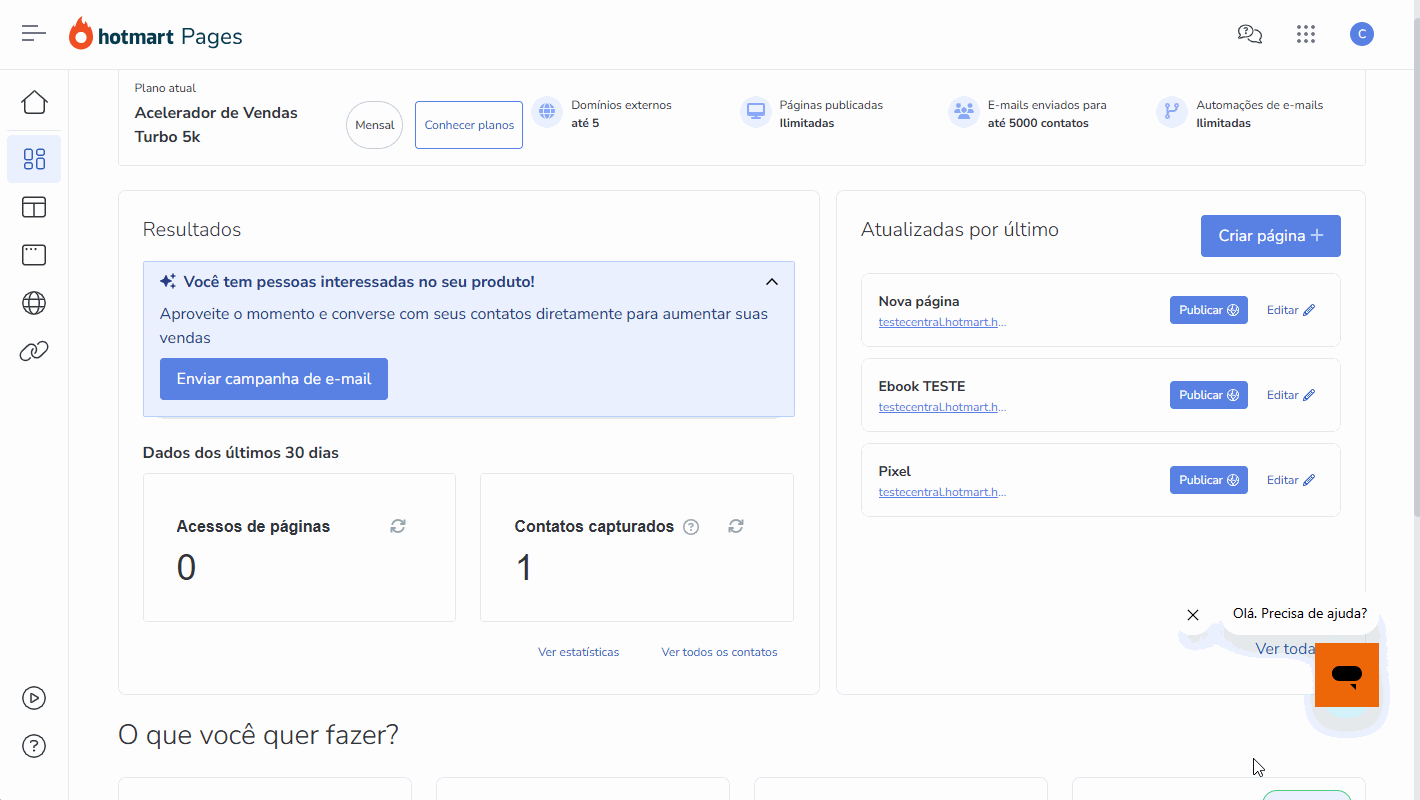The image size is (1420, 800).
Task: Open the Enviar campanha de e-mail button
Action: click(273, 378)
